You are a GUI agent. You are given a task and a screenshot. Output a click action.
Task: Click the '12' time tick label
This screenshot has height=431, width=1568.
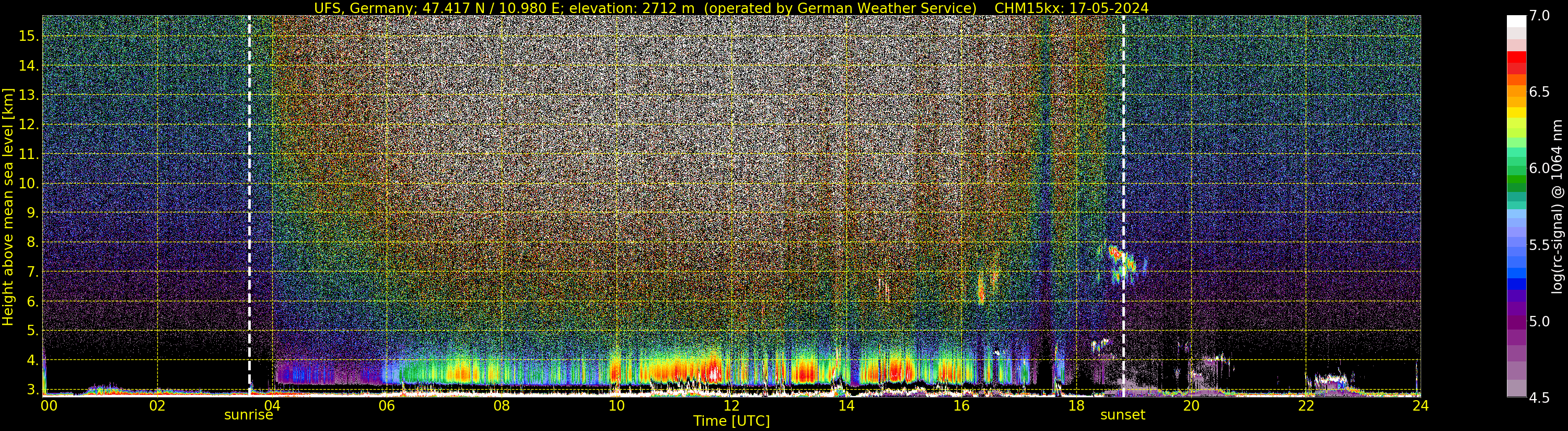click(731, 405)
